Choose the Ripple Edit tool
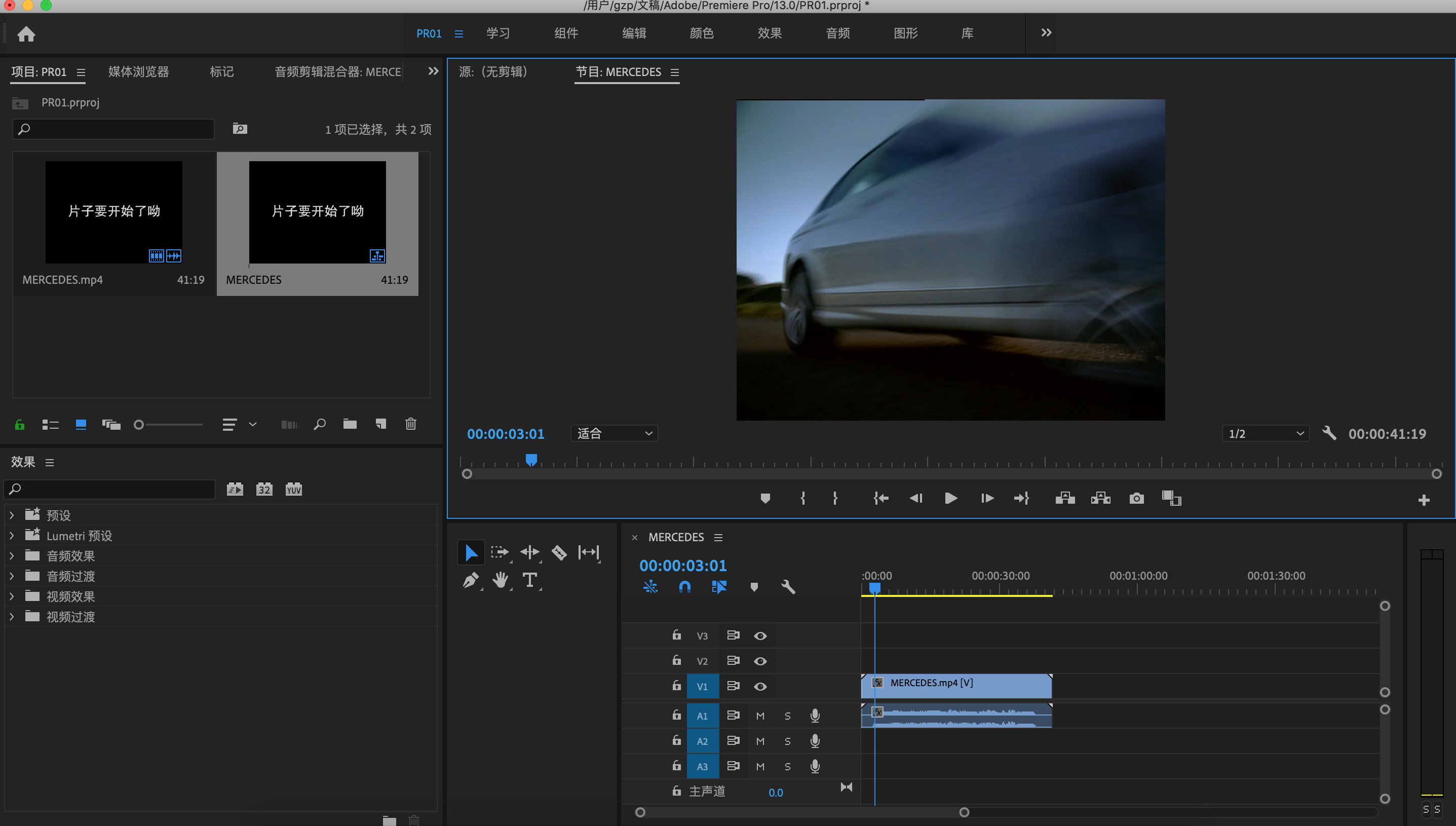 click(529, 552)
